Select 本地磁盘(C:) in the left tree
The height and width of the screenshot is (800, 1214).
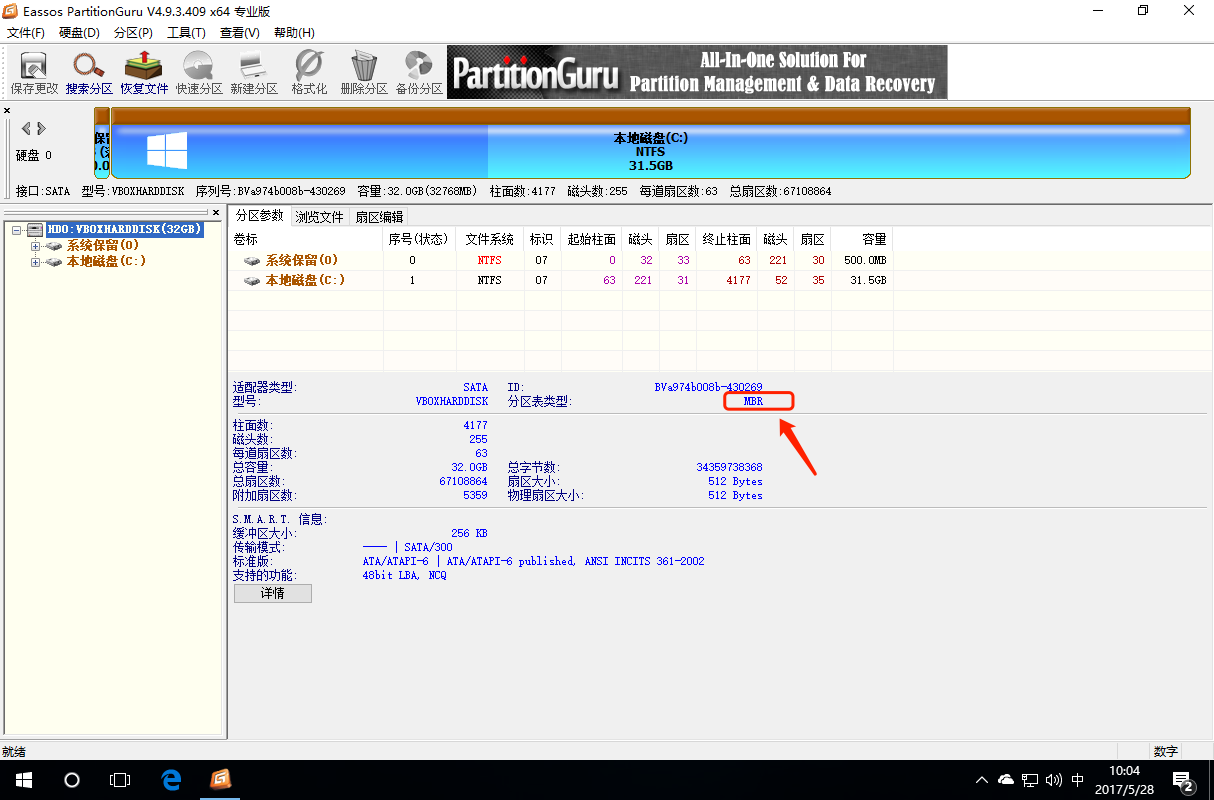(106, 262)
